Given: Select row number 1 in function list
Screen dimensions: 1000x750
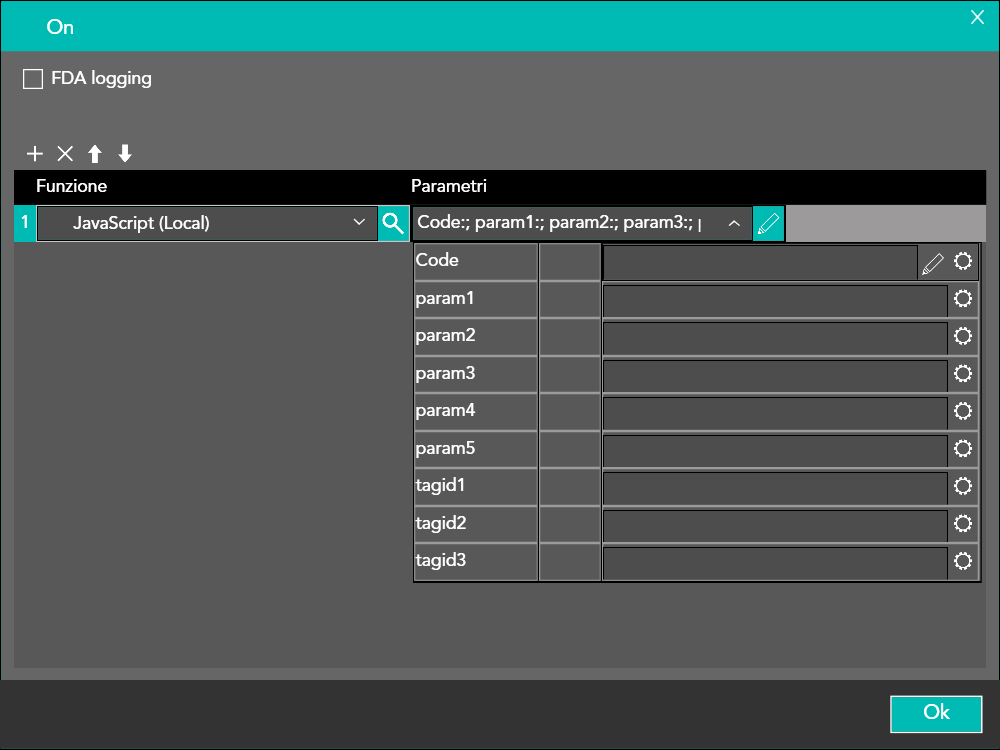Looking at the screenshot, I should (x=25, y=224).
